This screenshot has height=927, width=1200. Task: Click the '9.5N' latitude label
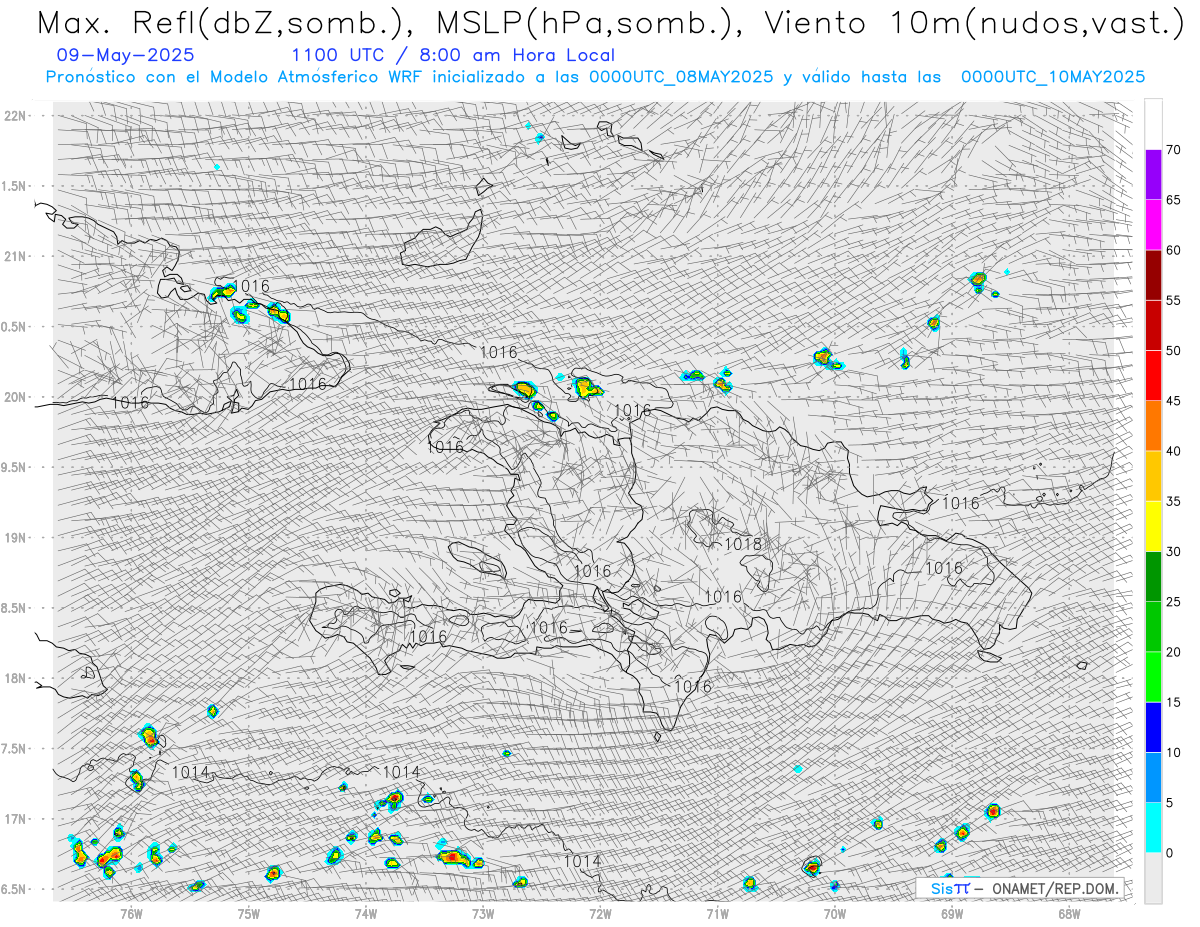pos(13,467)
